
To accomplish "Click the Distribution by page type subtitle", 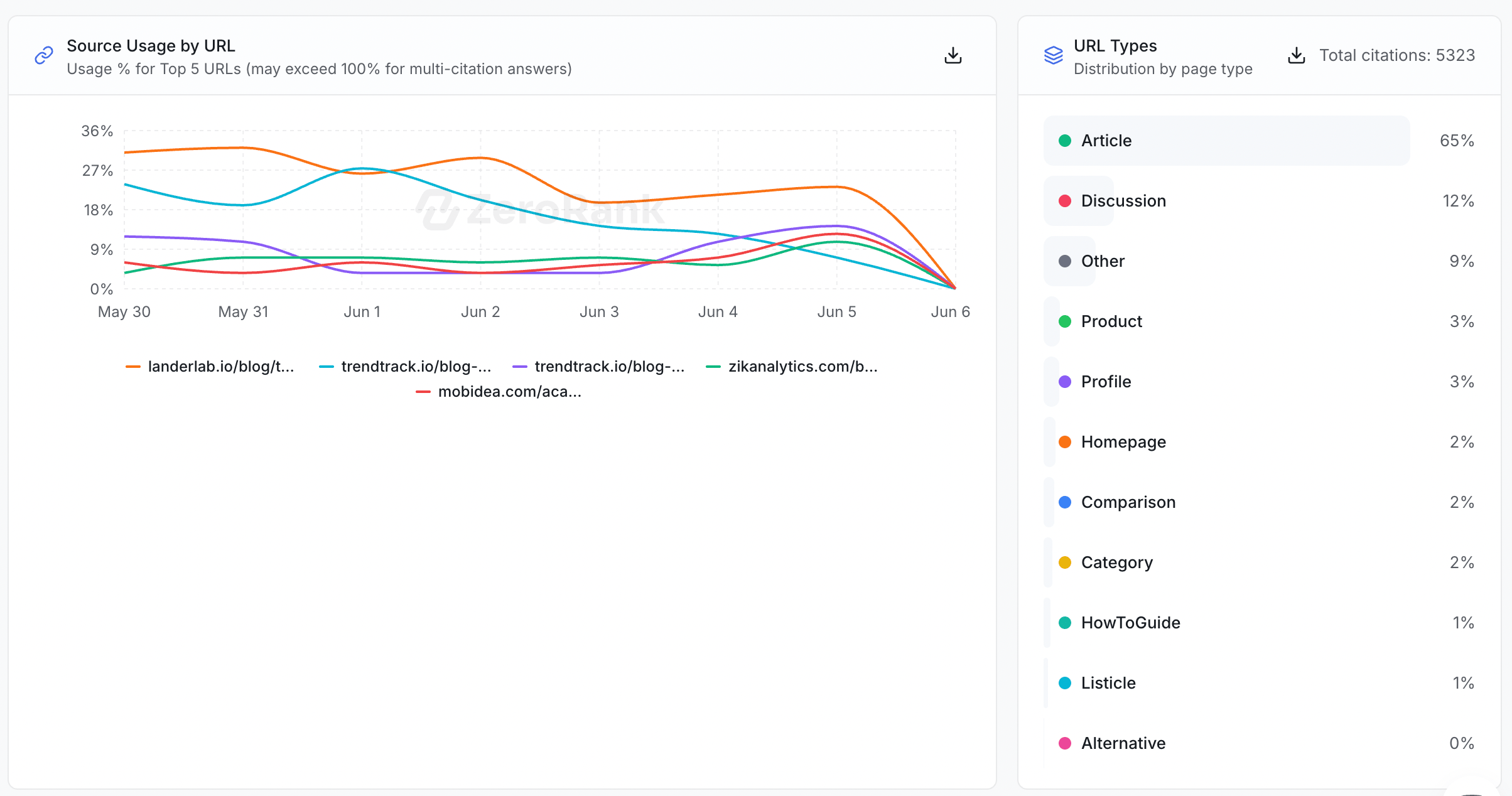I will point(1163,69).
